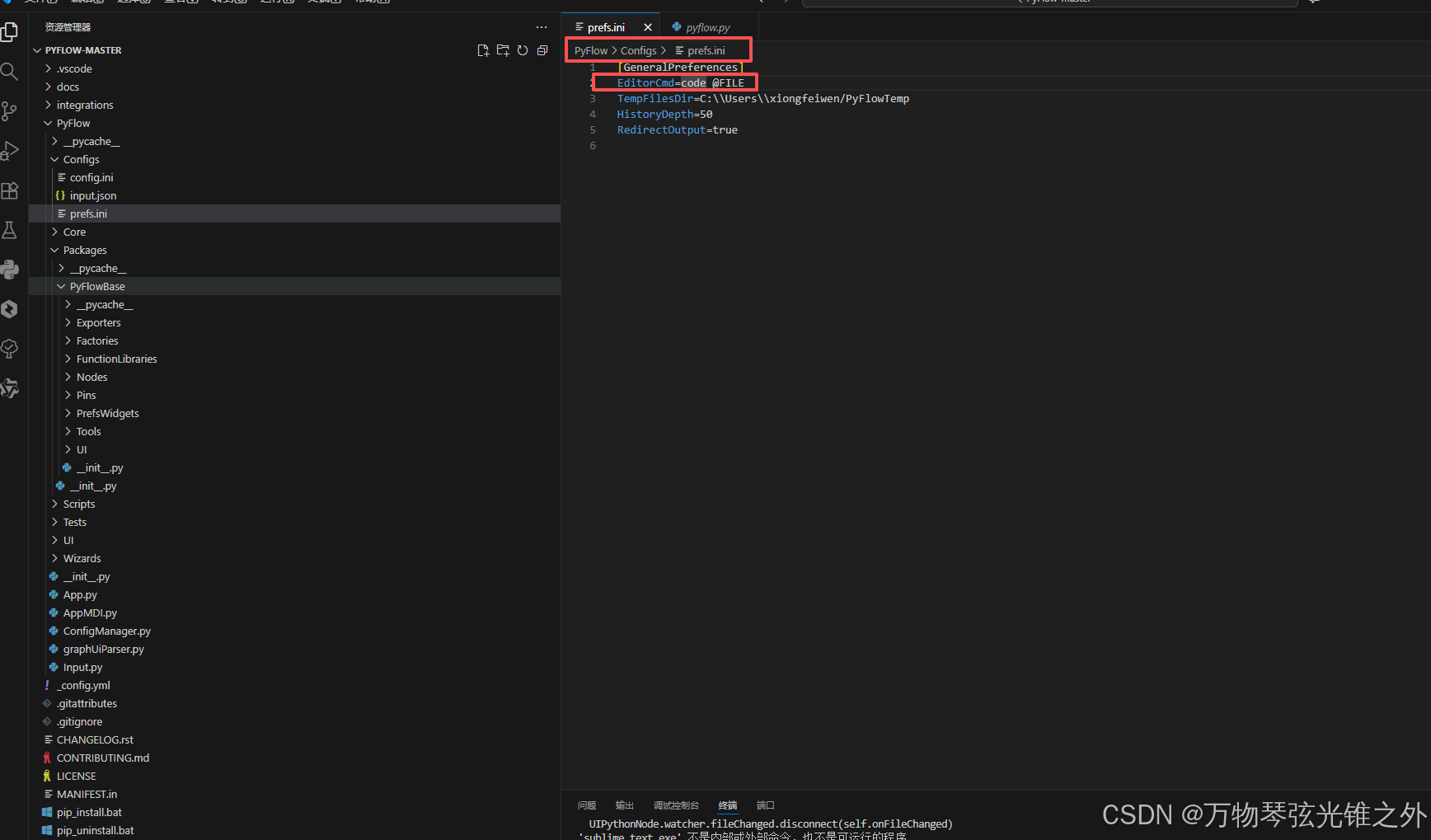Open MANIFEST.in in the file tree
This screenshot has height=840, width=1431.
tap(87, 794)
